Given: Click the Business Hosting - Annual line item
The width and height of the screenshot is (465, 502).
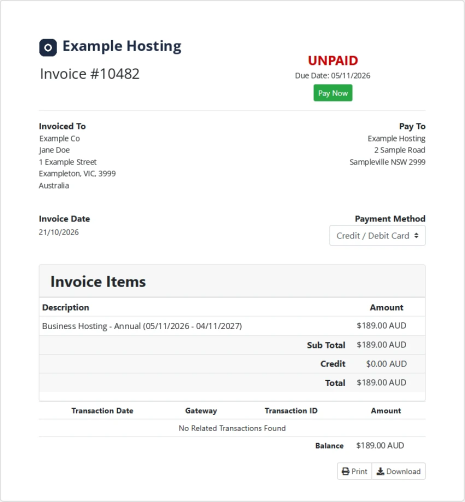Looking at the screenshot, I should tap(142, 326).
